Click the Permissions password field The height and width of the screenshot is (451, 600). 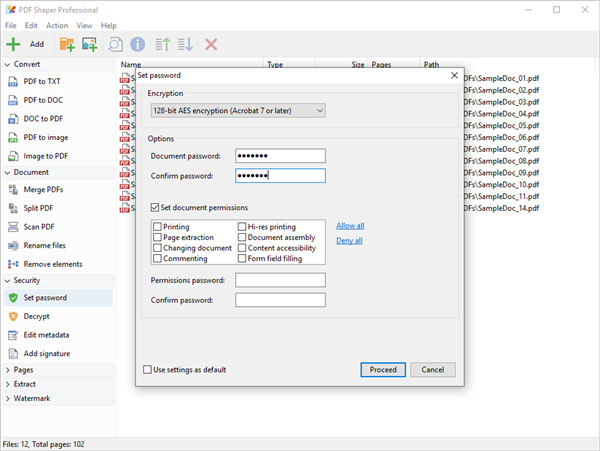pos(280,280)
